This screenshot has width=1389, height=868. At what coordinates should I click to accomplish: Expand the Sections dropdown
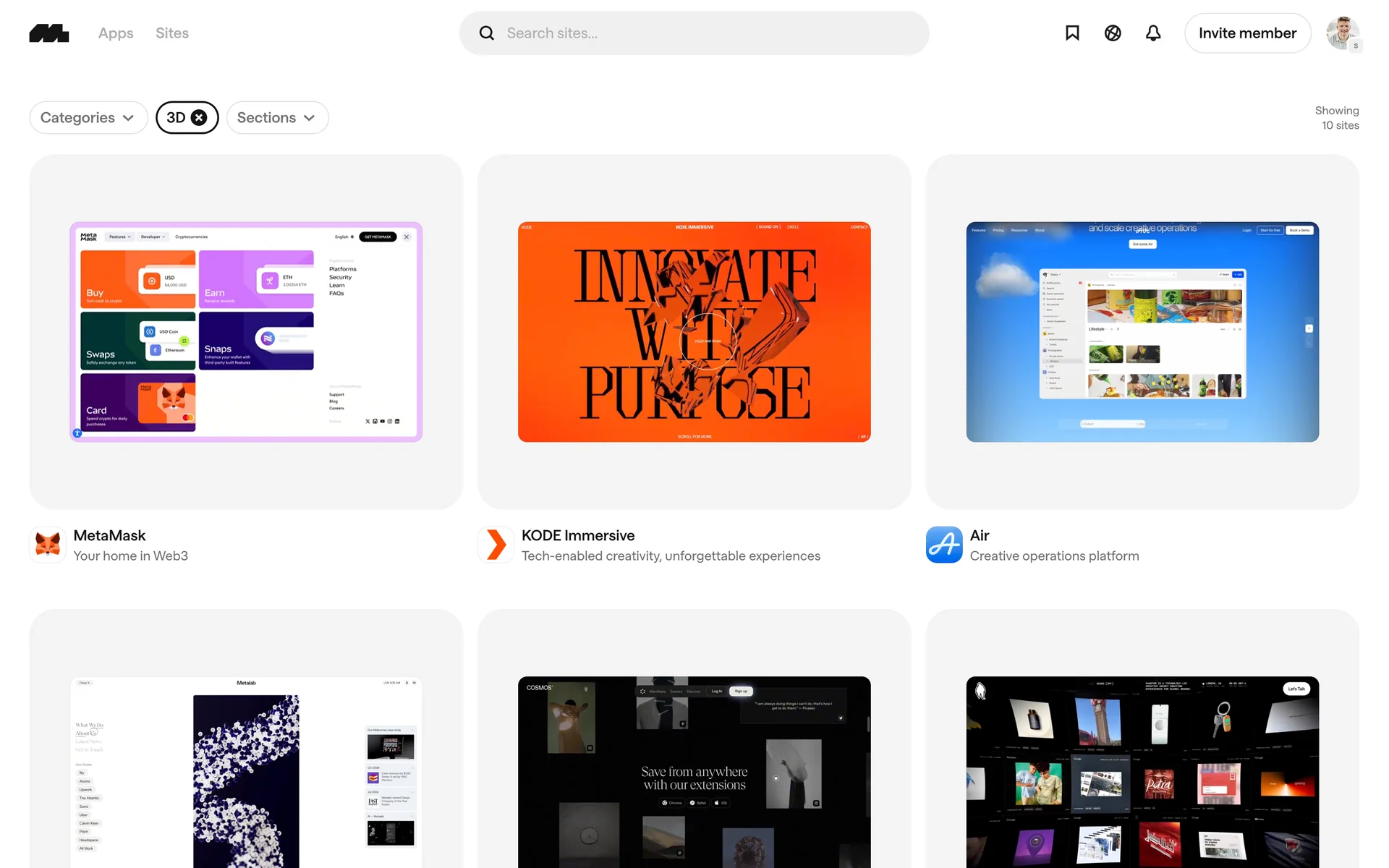click(x=277, y=118)
